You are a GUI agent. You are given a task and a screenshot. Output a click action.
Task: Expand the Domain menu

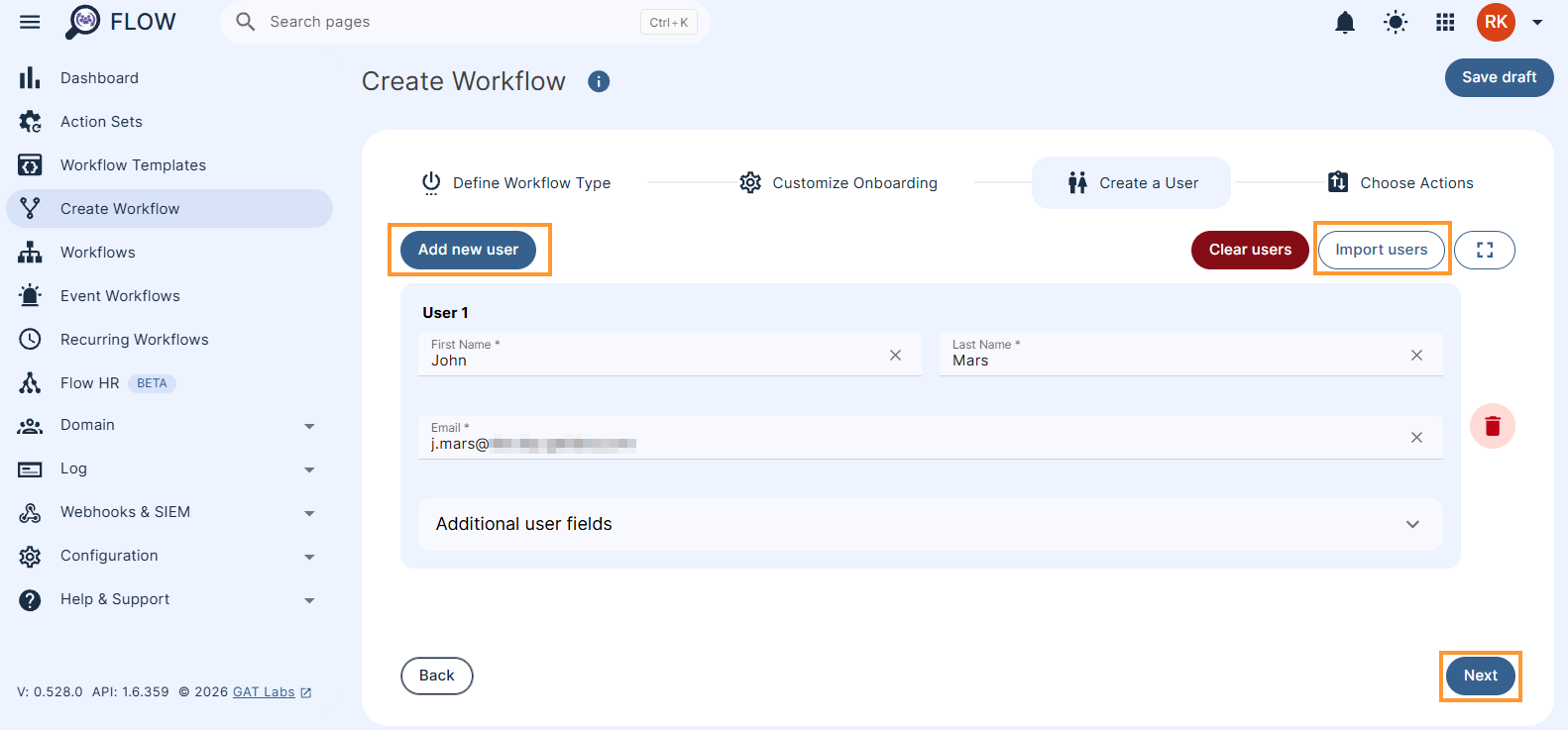[x=309, y=426]
